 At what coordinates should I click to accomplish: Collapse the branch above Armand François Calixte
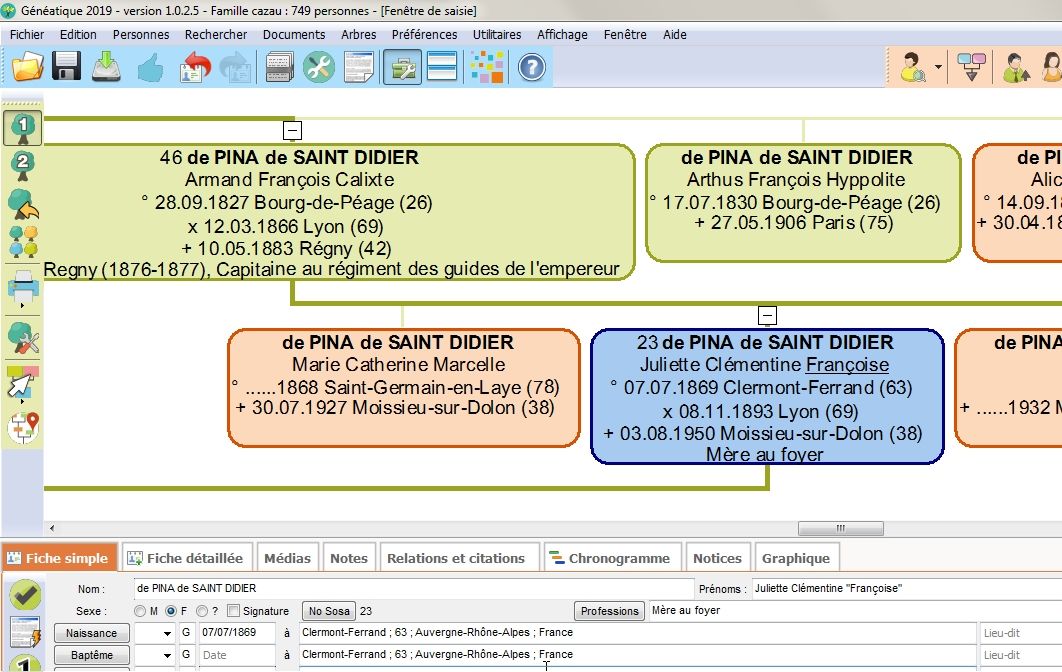click(292, 129)
